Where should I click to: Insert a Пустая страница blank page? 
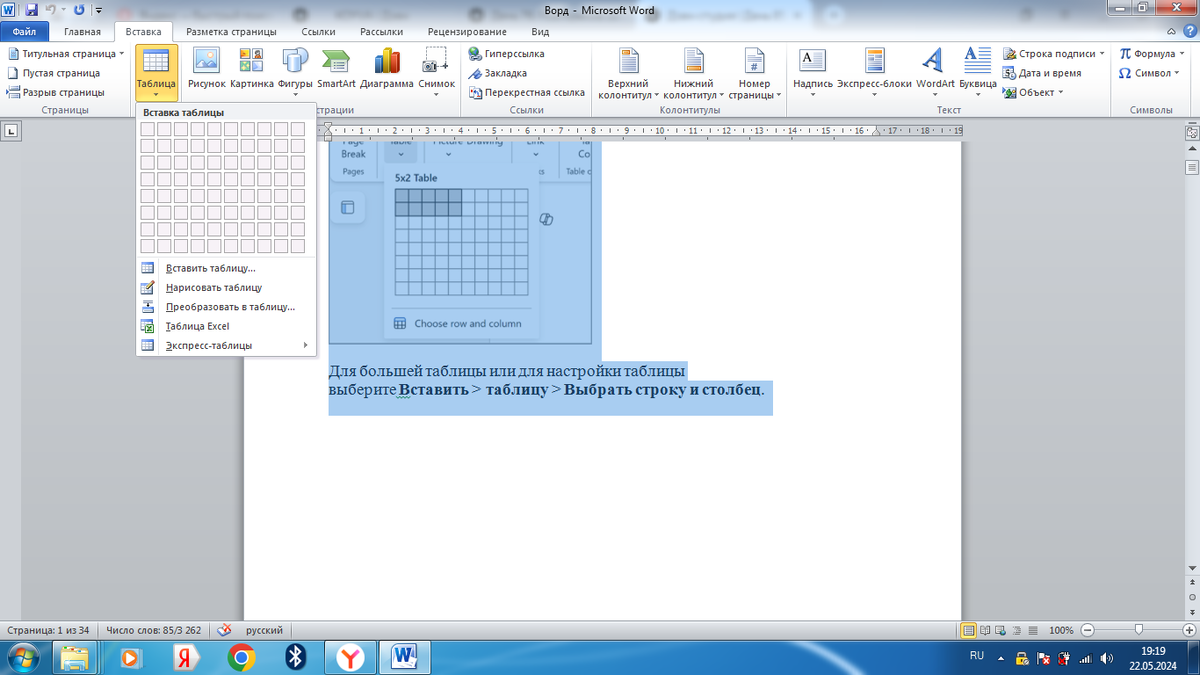pyautogui.click(x=54, y=73)
